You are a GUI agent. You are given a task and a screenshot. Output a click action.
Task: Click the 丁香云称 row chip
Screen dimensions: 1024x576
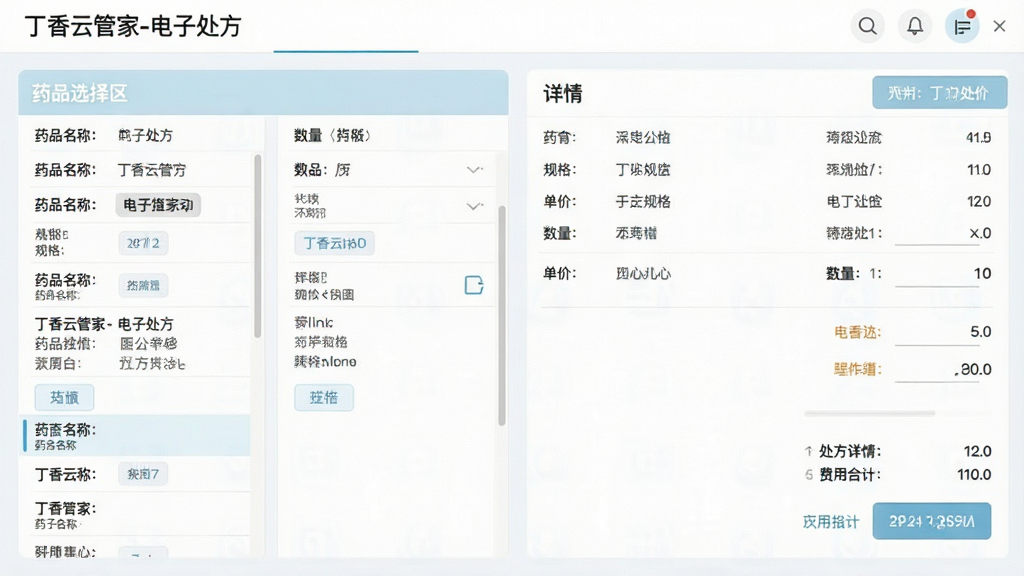143,474
